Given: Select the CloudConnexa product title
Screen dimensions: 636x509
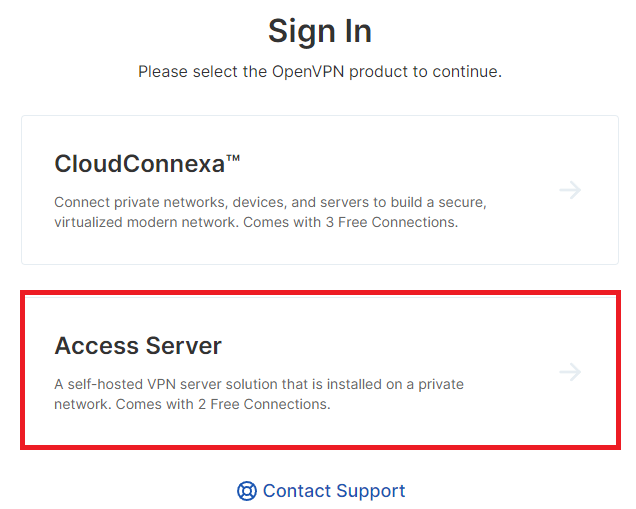Looking at the screenshot, I should (142, 163).
